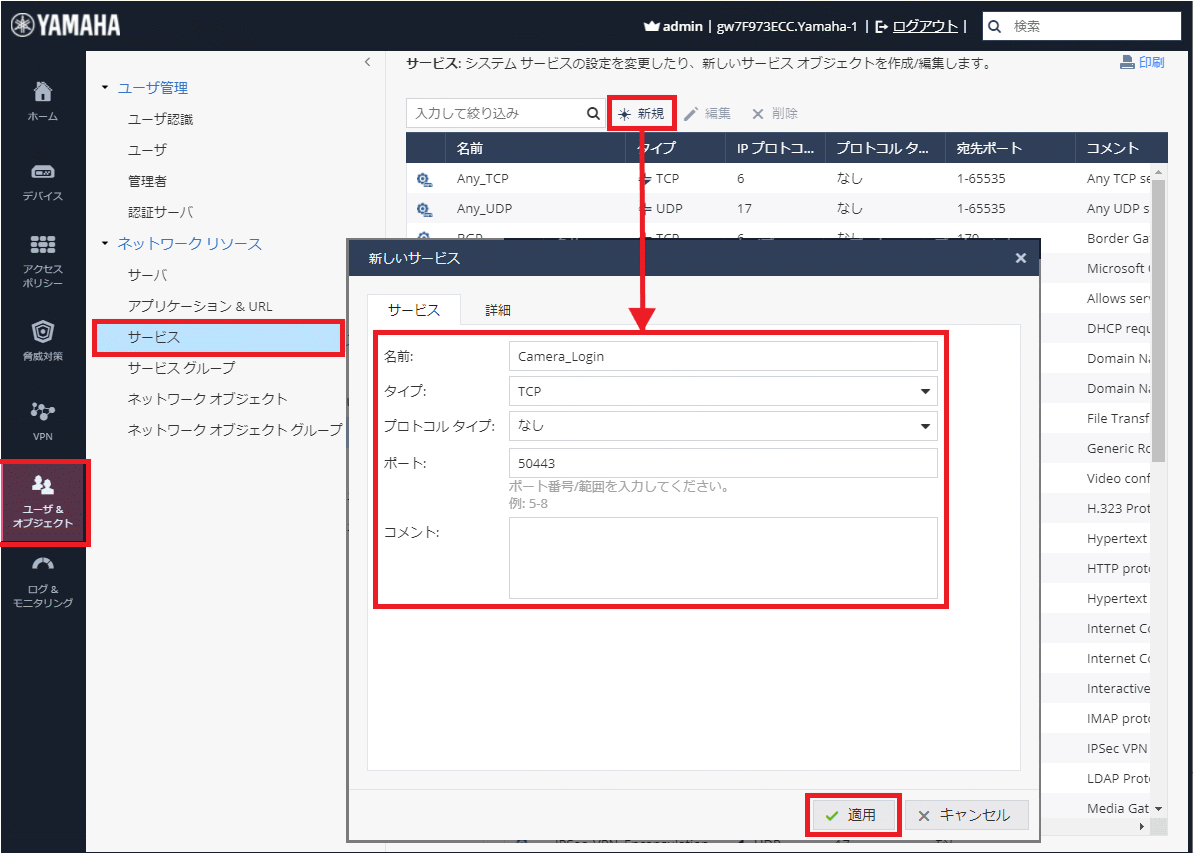Screen dimensions: 1194x854
Task: Expand the プロトコルタイプ dropdown
Action: point(925,427)
